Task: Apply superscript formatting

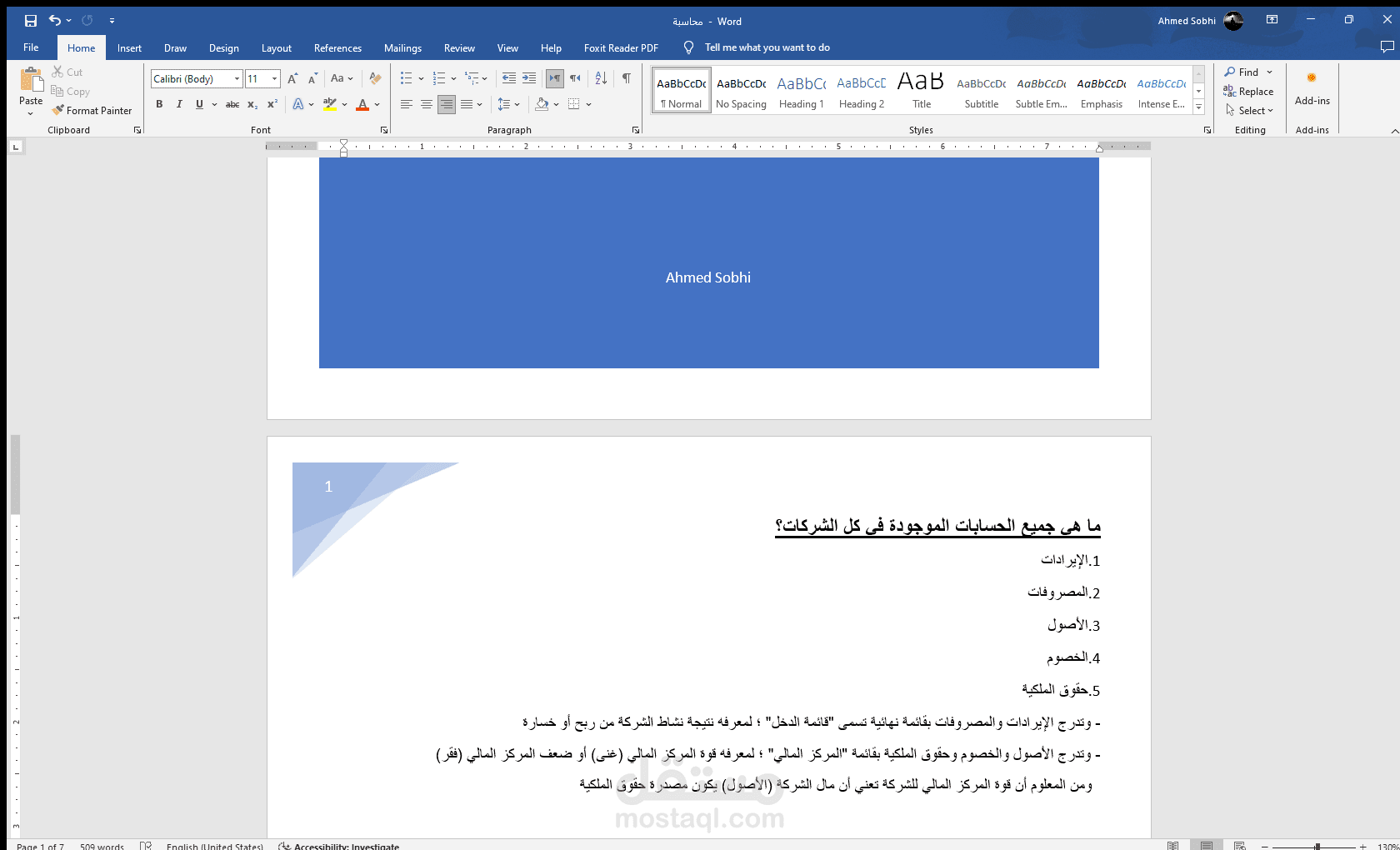Action: pos(272,105)
